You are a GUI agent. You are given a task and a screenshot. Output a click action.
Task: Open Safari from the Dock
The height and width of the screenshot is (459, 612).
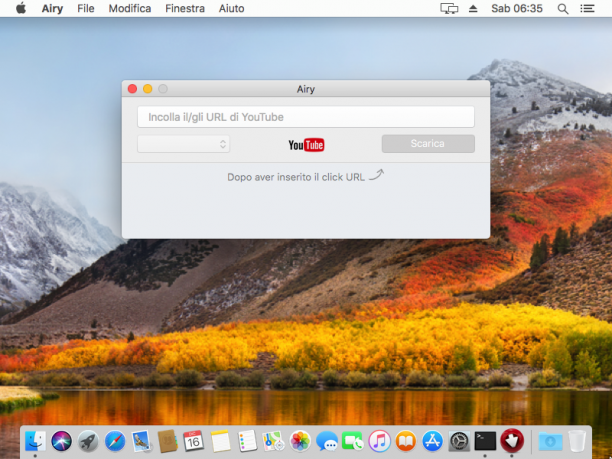[115, 441]
